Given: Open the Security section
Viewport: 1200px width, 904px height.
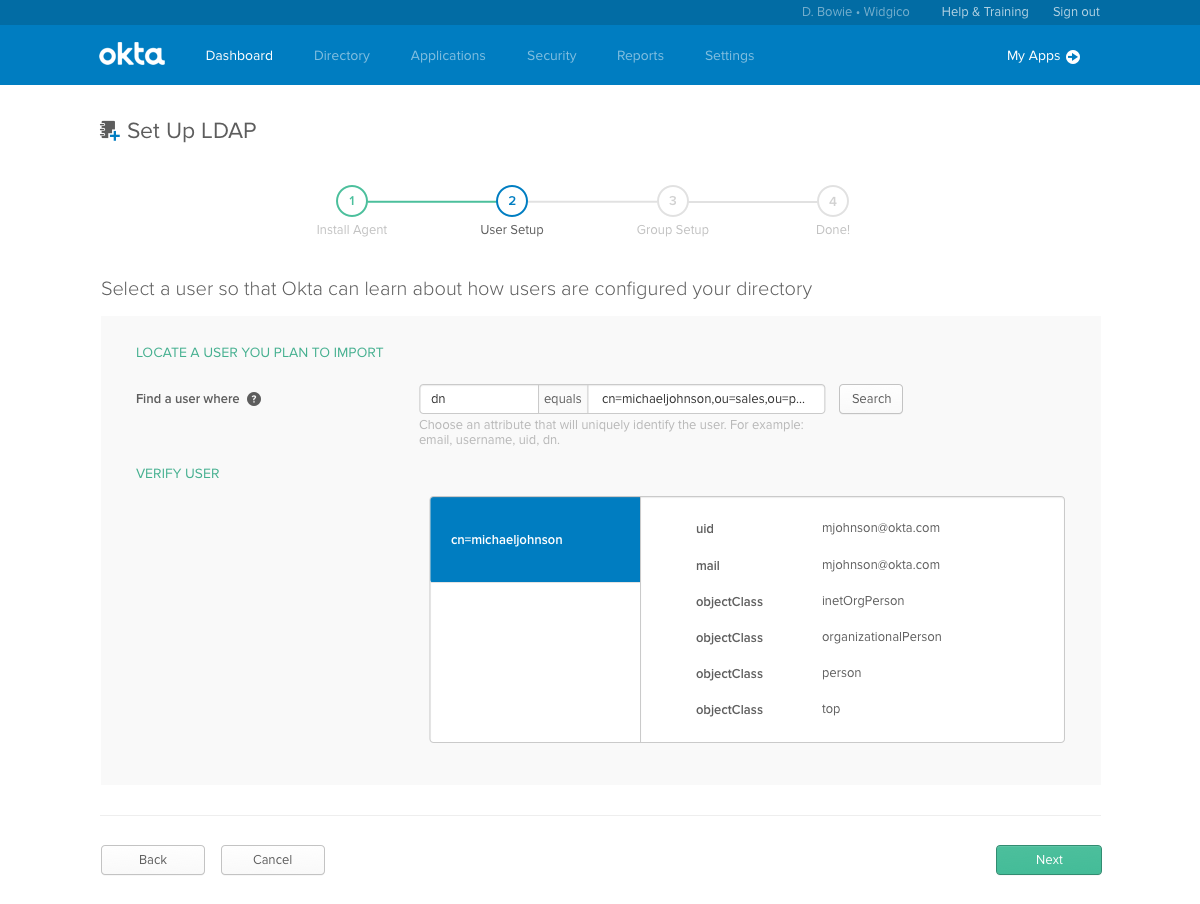Looking at the screenshot, I should coord(551,55).
